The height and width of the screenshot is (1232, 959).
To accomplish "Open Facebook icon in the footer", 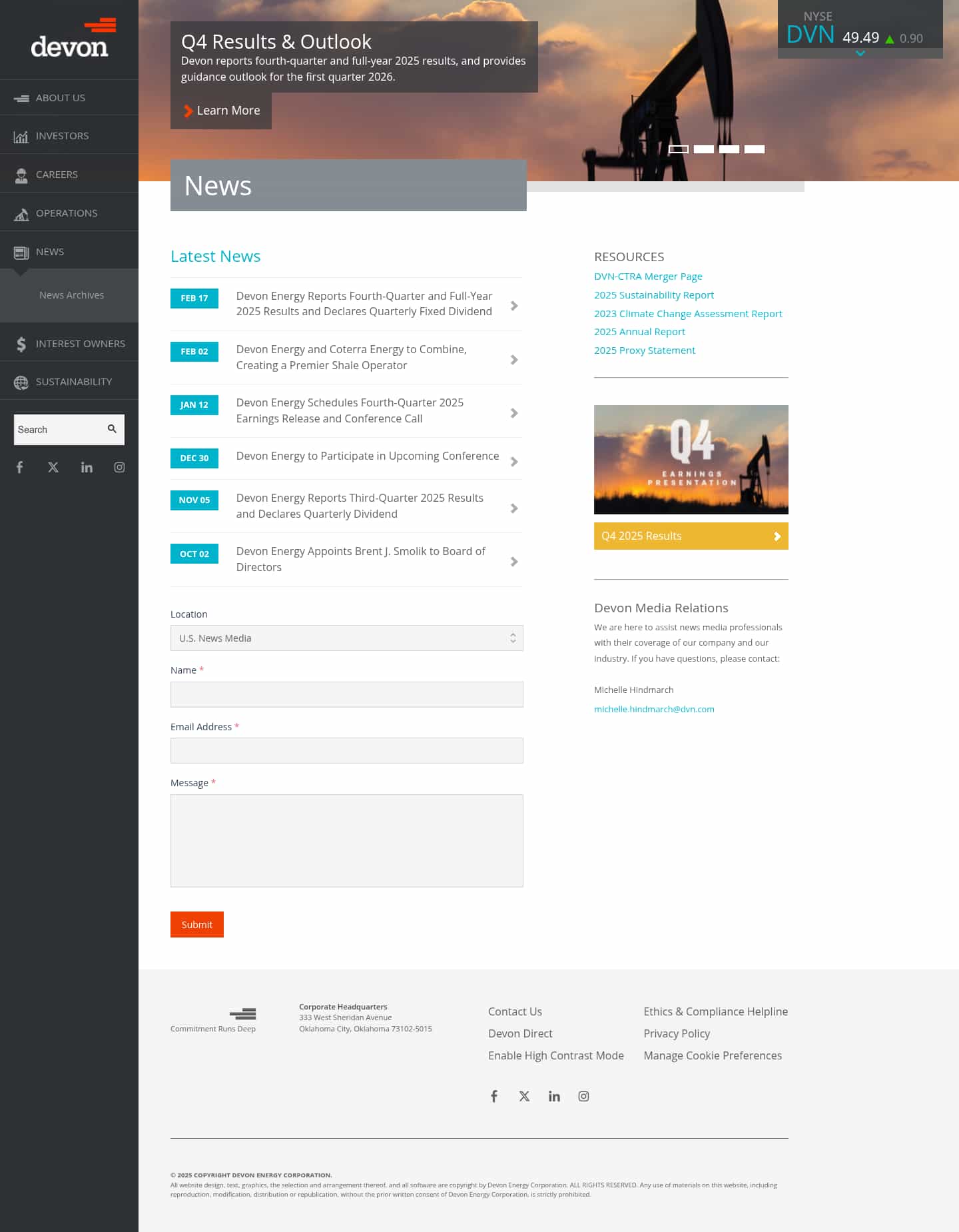I will [494, 1096].
